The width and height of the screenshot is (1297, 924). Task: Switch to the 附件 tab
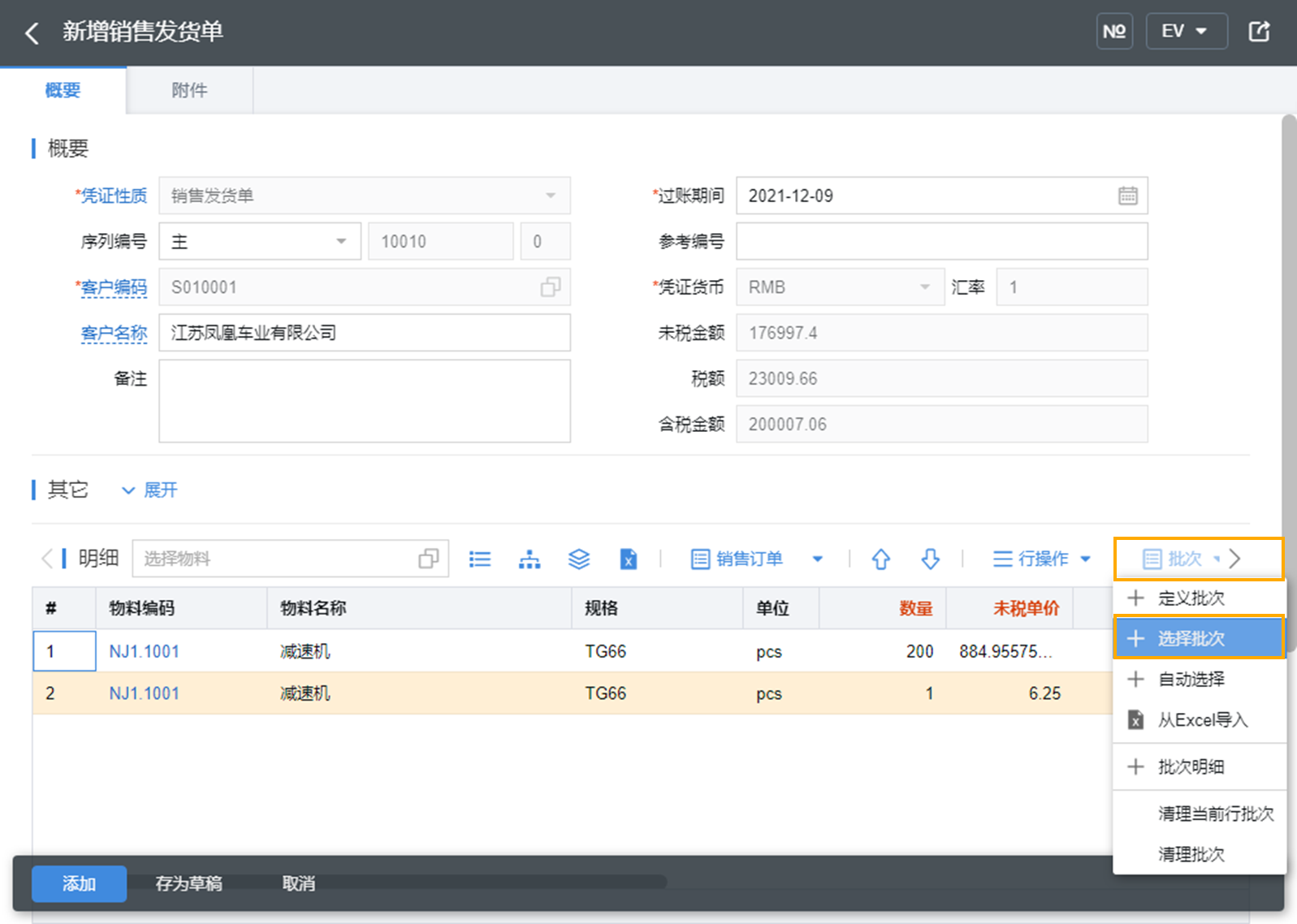pyautogui.click(x=189, y=90)
